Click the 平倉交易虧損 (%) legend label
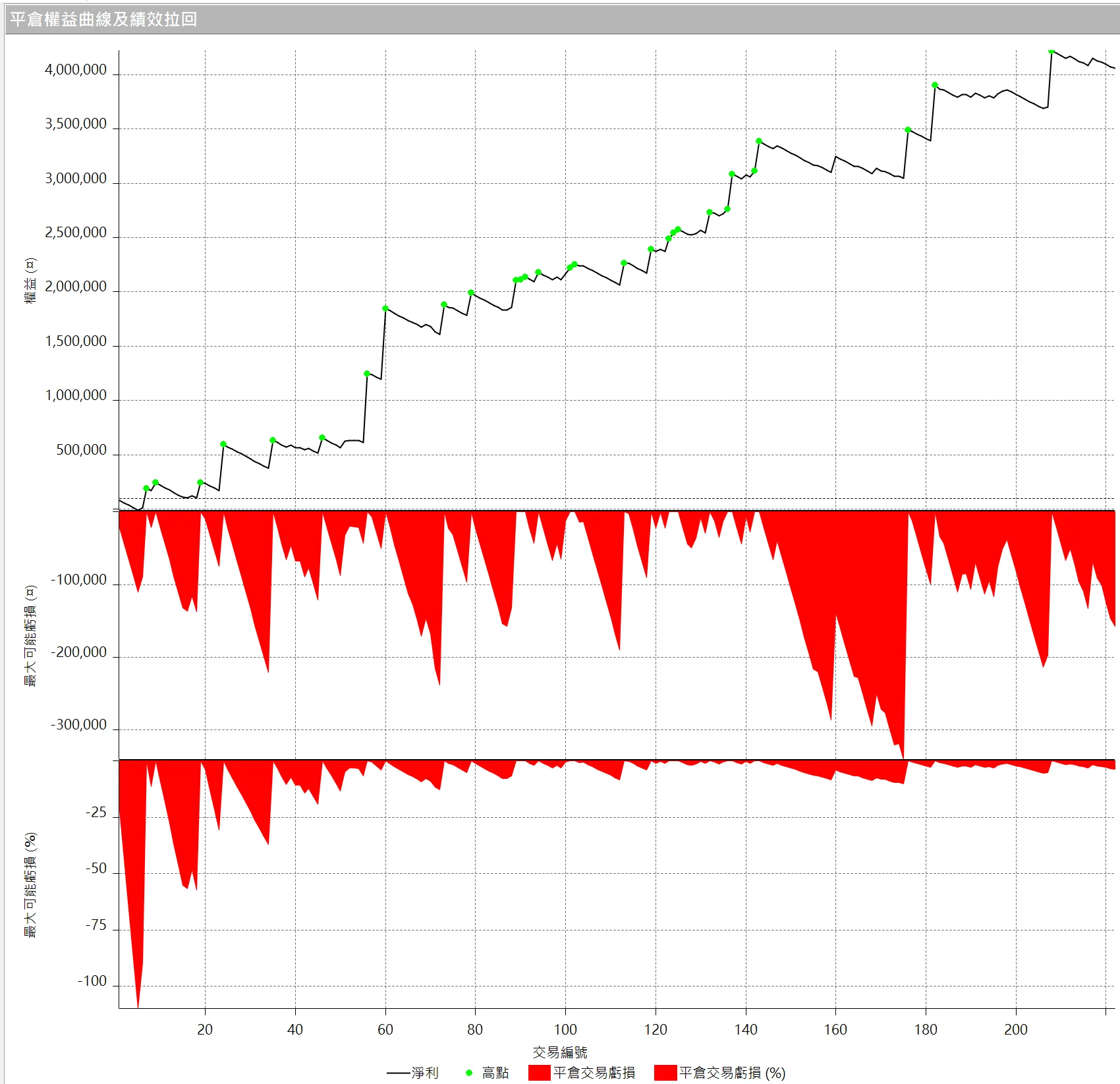The height and width of the screenshot is (1084, 1120). point(733,1073)
